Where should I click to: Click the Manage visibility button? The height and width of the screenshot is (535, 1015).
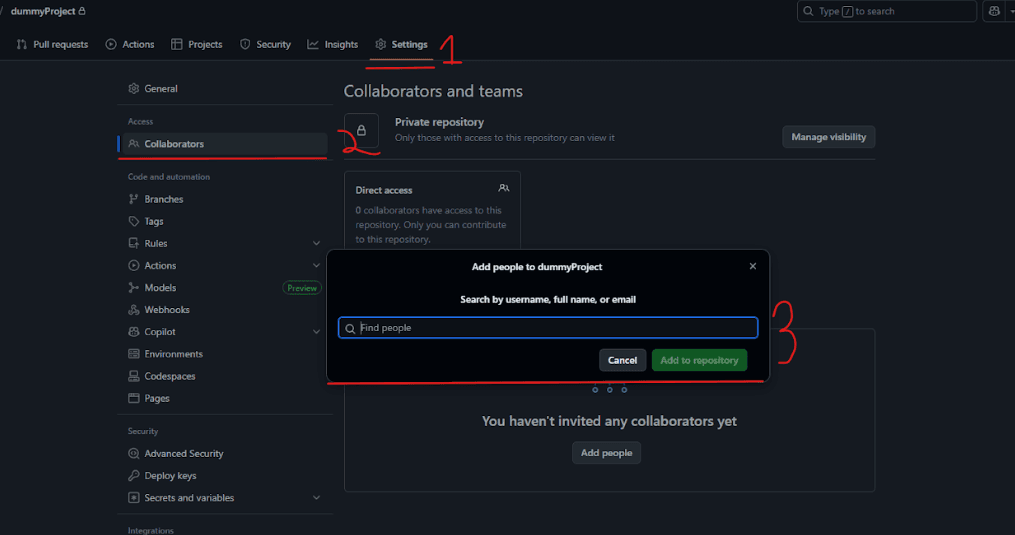click(x=829, y=137)
